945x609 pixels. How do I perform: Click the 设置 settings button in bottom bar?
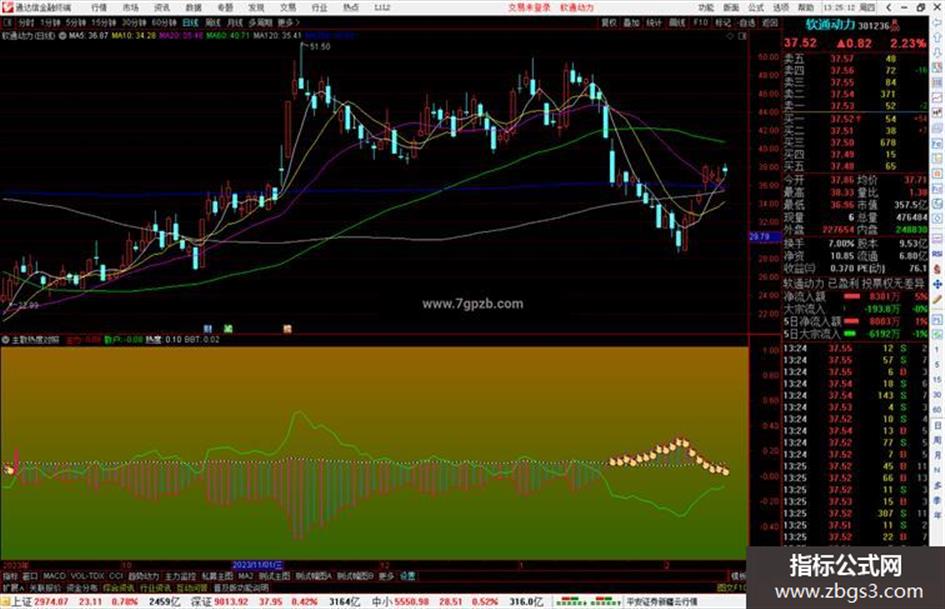(408, 576)
